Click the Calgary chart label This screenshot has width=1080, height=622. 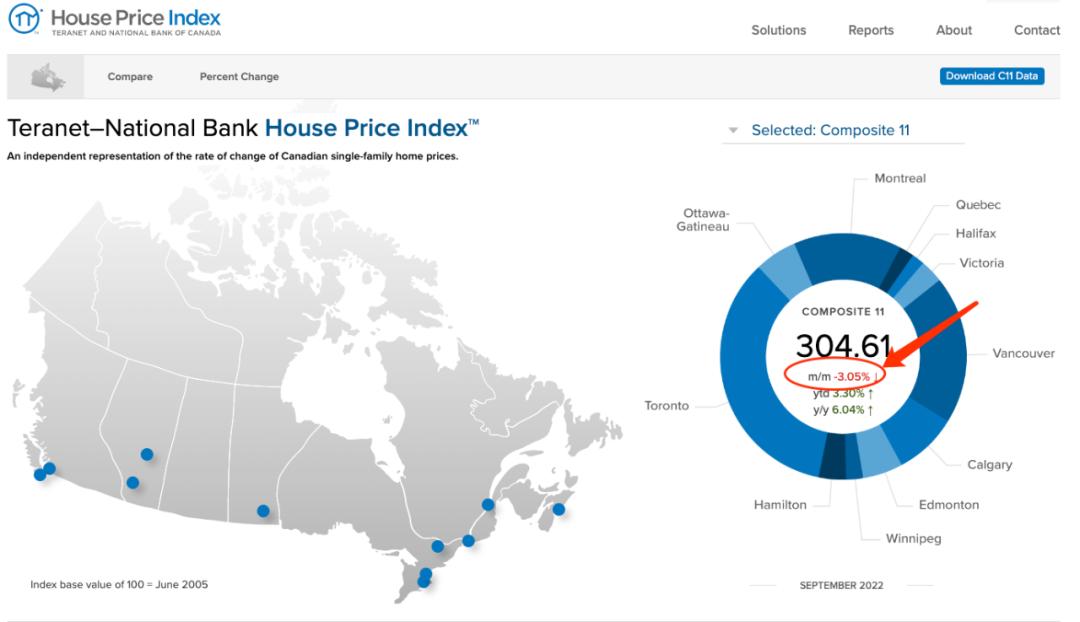click(990, 465)
